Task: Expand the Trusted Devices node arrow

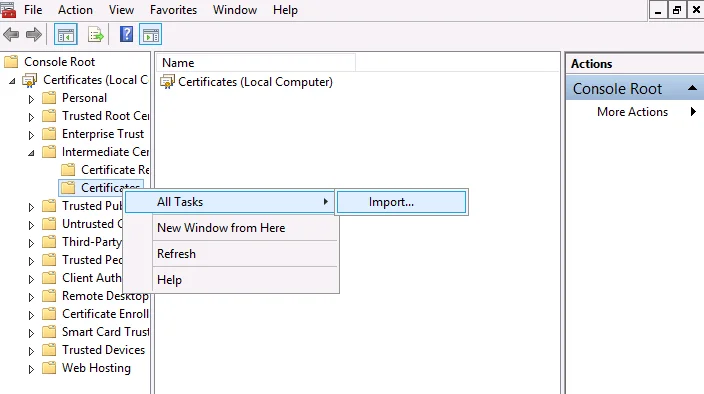Action: (31, 351)
